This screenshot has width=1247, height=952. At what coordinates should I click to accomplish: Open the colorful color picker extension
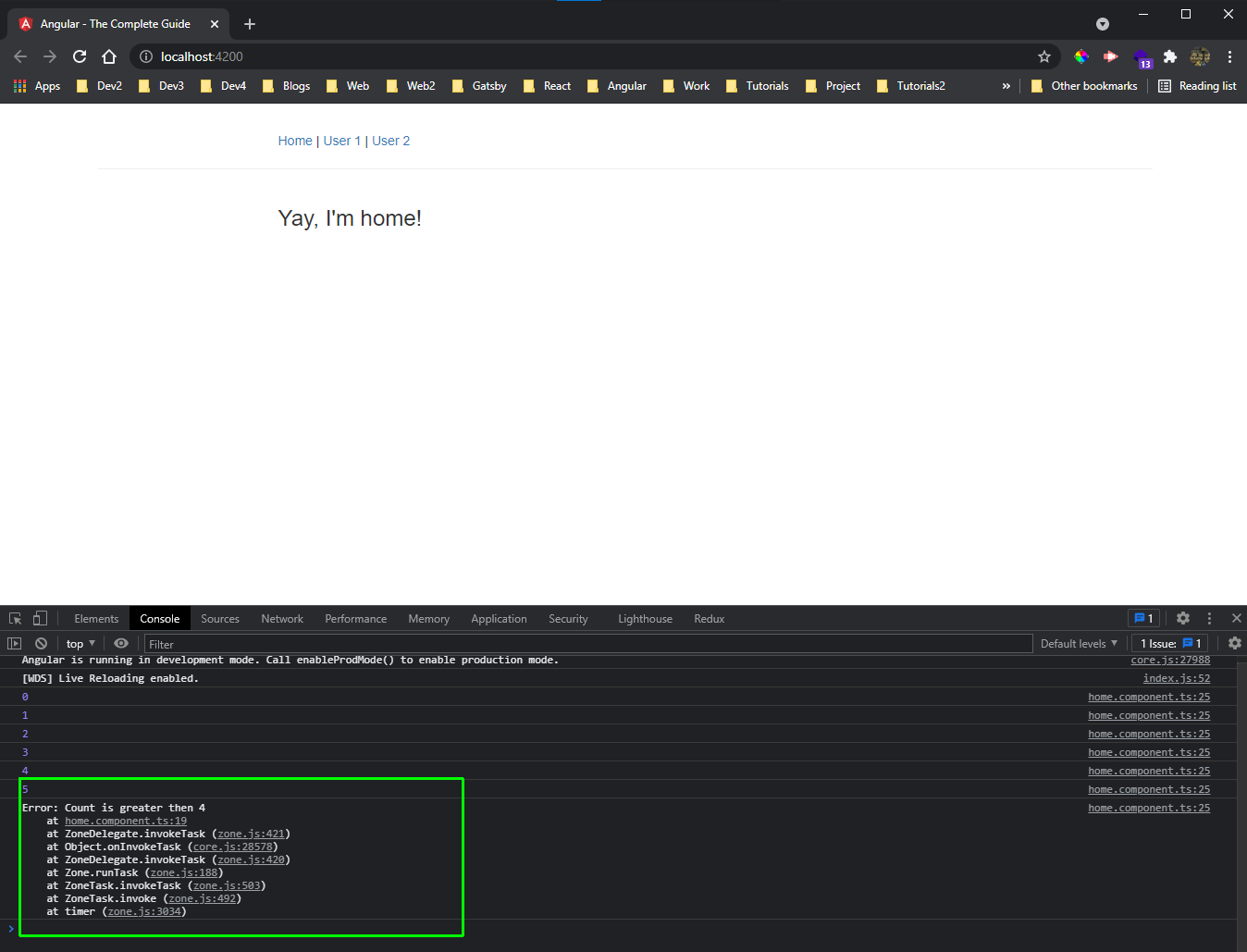(x=1081, y=56)
